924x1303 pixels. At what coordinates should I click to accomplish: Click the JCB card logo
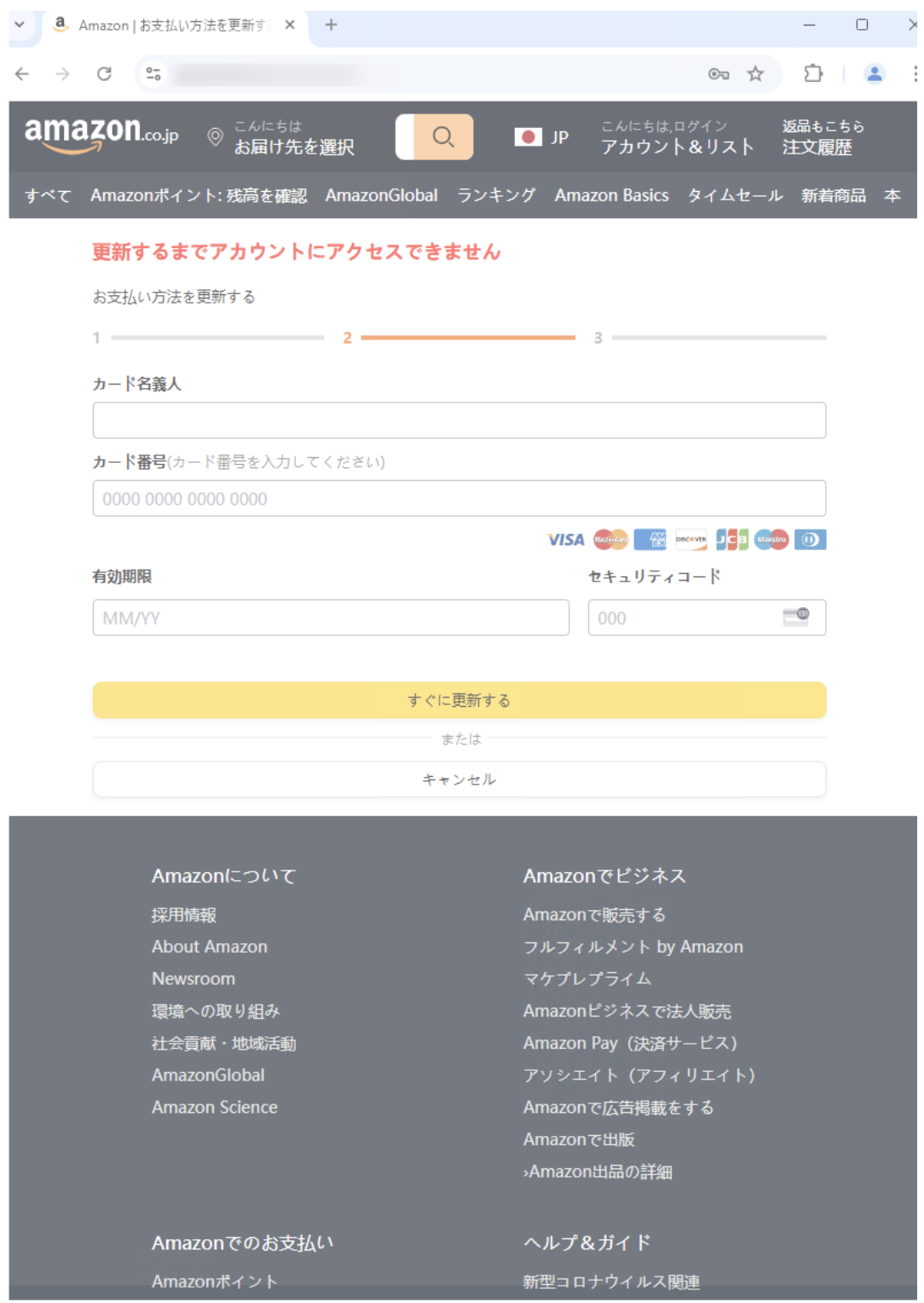pyautogui.click(x=731, y=540)
